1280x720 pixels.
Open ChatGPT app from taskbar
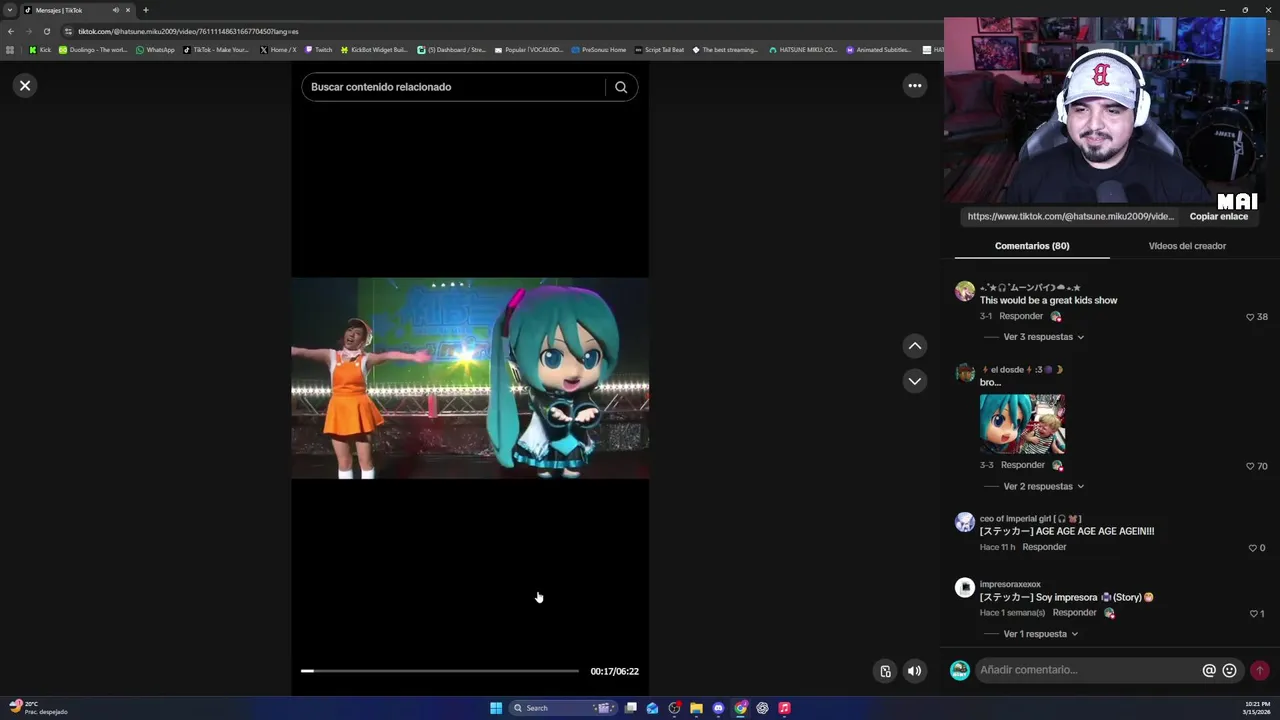click(x=762, y=708)
